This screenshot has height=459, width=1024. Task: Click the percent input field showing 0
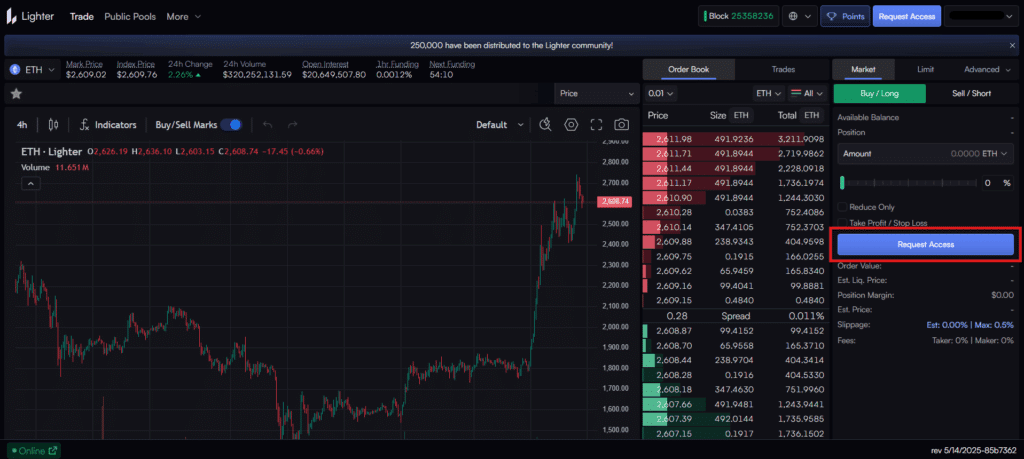pyautogui.click(x=987, y=183)
